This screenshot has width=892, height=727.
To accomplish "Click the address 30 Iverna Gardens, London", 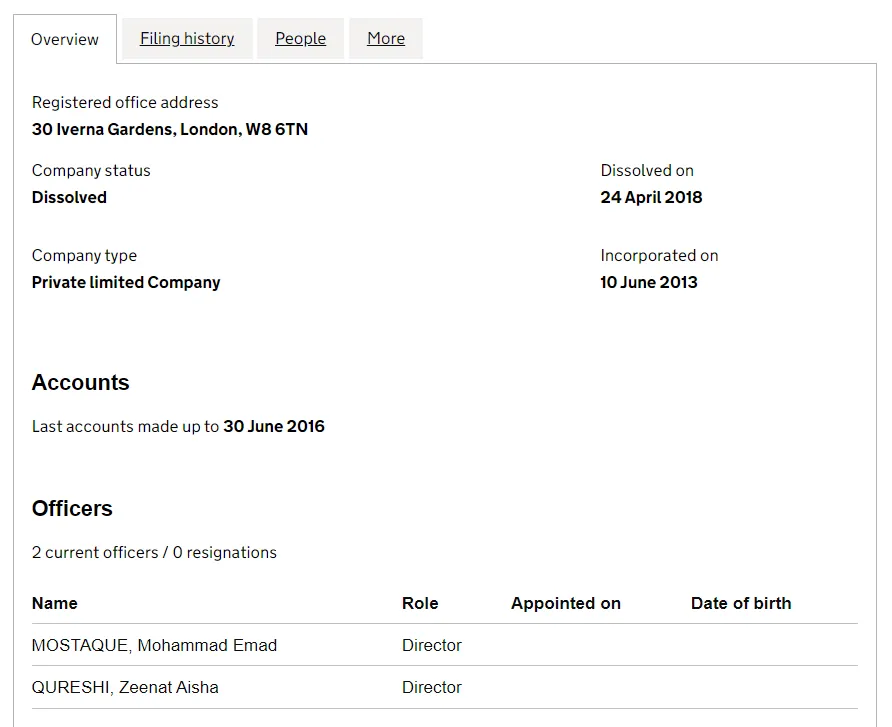I will click(169, 129).
